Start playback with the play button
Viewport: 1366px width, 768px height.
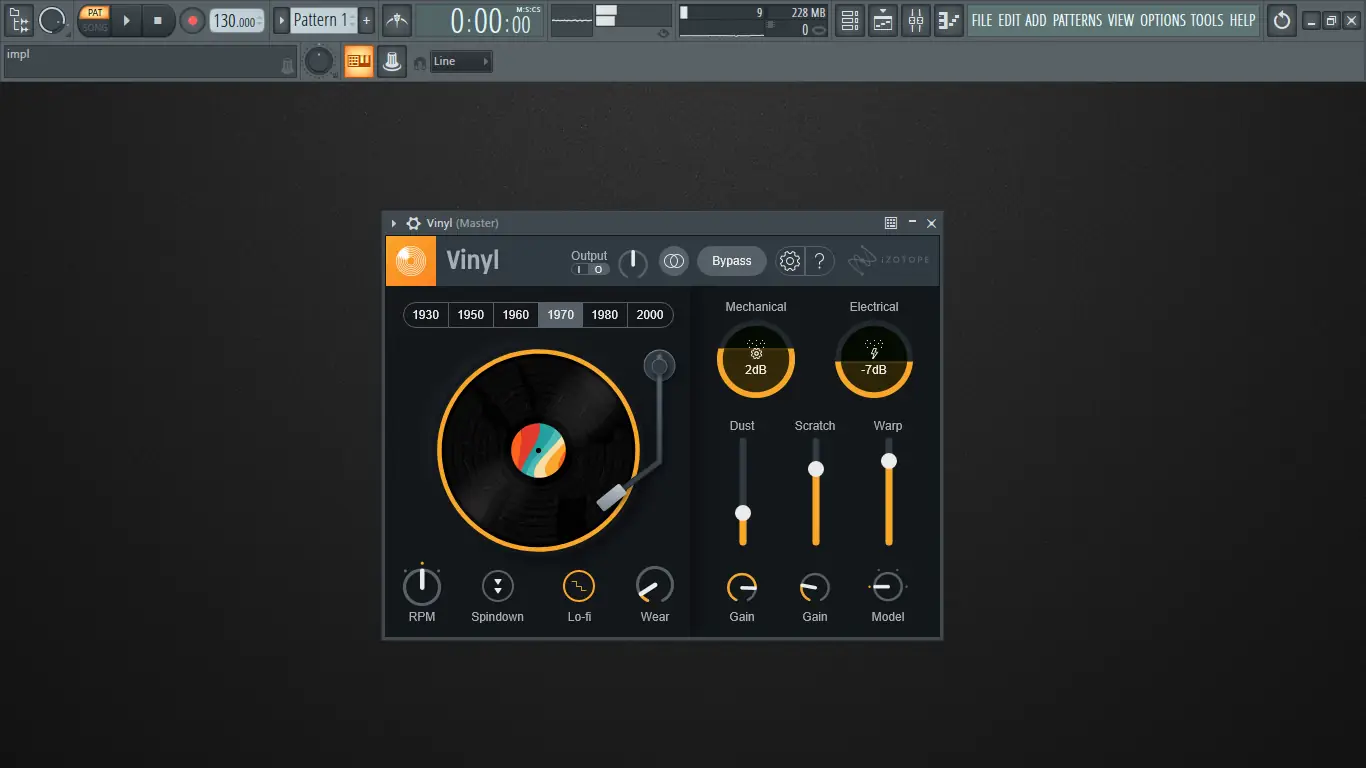coord(126,20)
